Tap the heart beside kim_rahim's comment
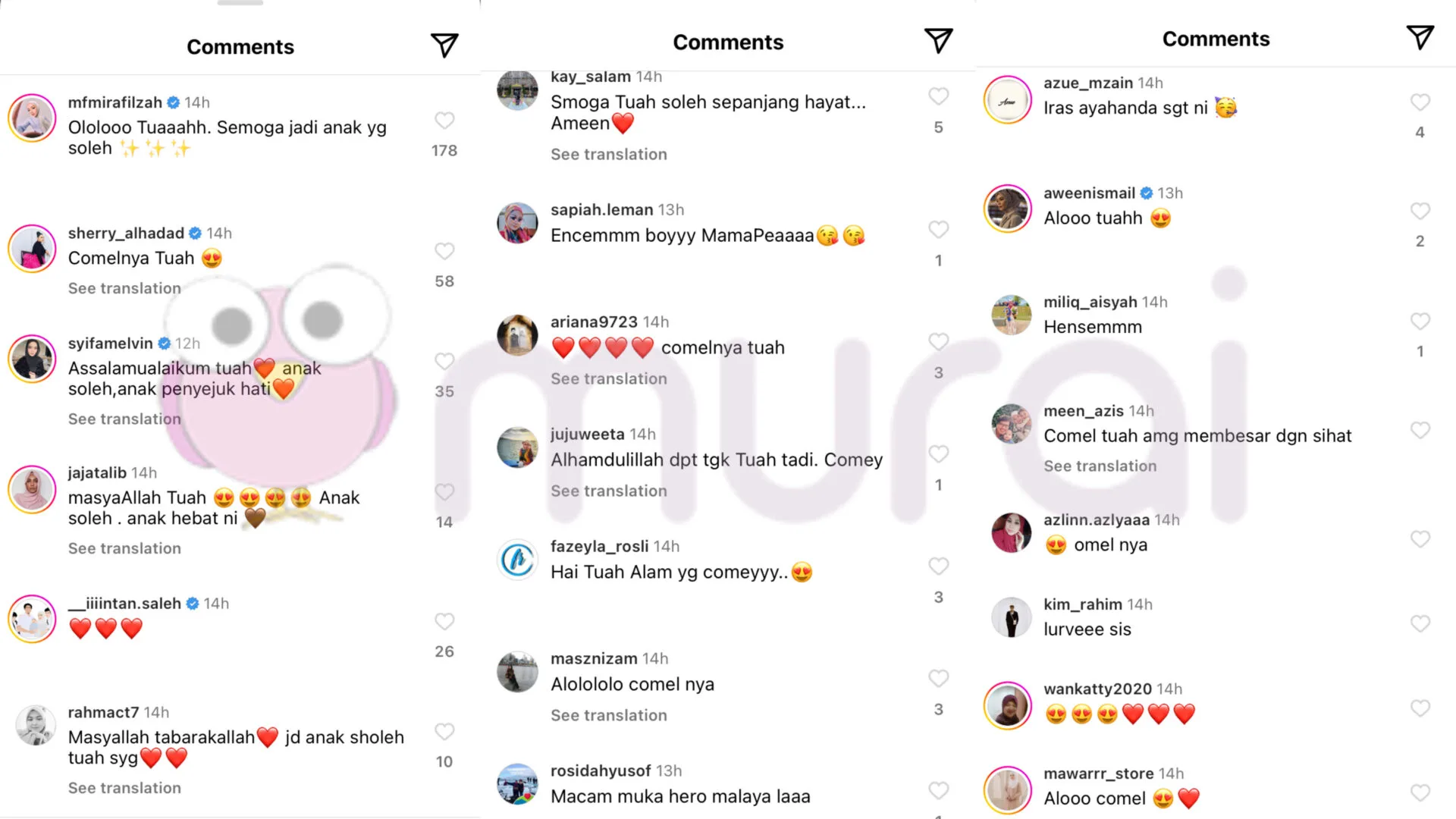Image resolution: width=1456 pixels, height=819 pixels. point(1420,623)
